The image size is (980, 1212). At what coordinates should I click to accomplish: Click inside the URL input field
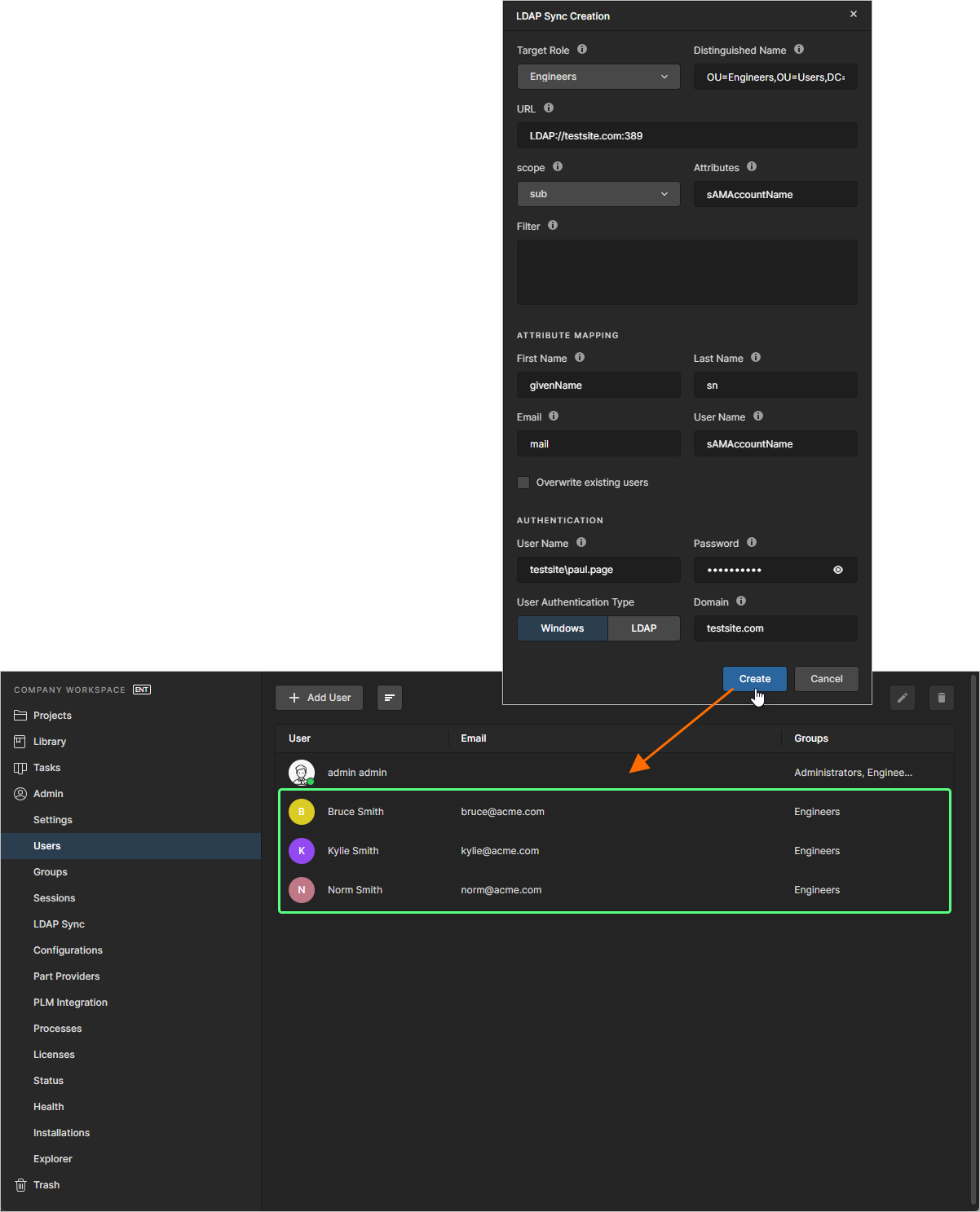point(686,135)
